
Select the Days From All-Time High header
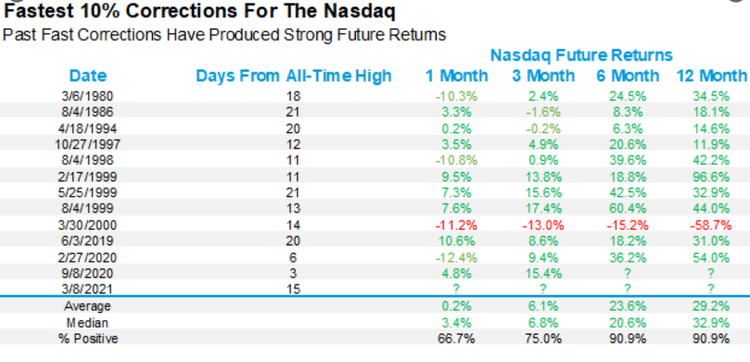[294, 76]
